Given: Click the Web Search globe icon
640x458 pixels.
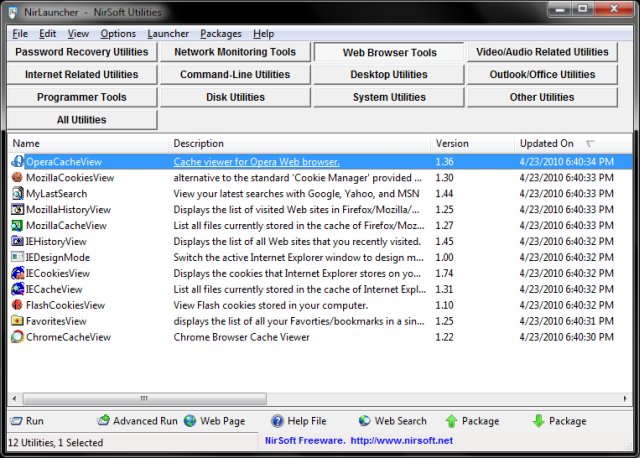Looking at the screenshot, I should 364,421.
